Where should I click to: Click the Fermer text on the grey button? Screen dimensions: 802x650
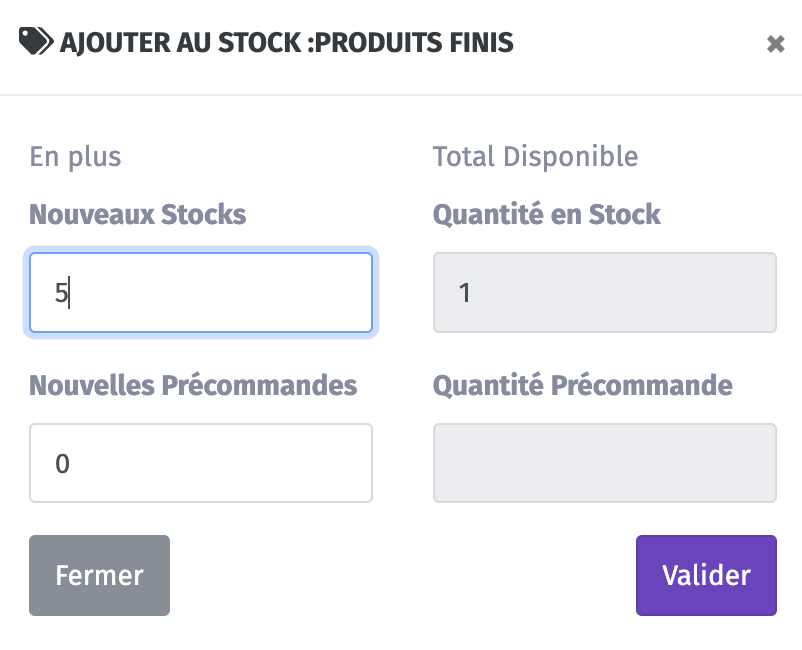[x=99, y=575]
